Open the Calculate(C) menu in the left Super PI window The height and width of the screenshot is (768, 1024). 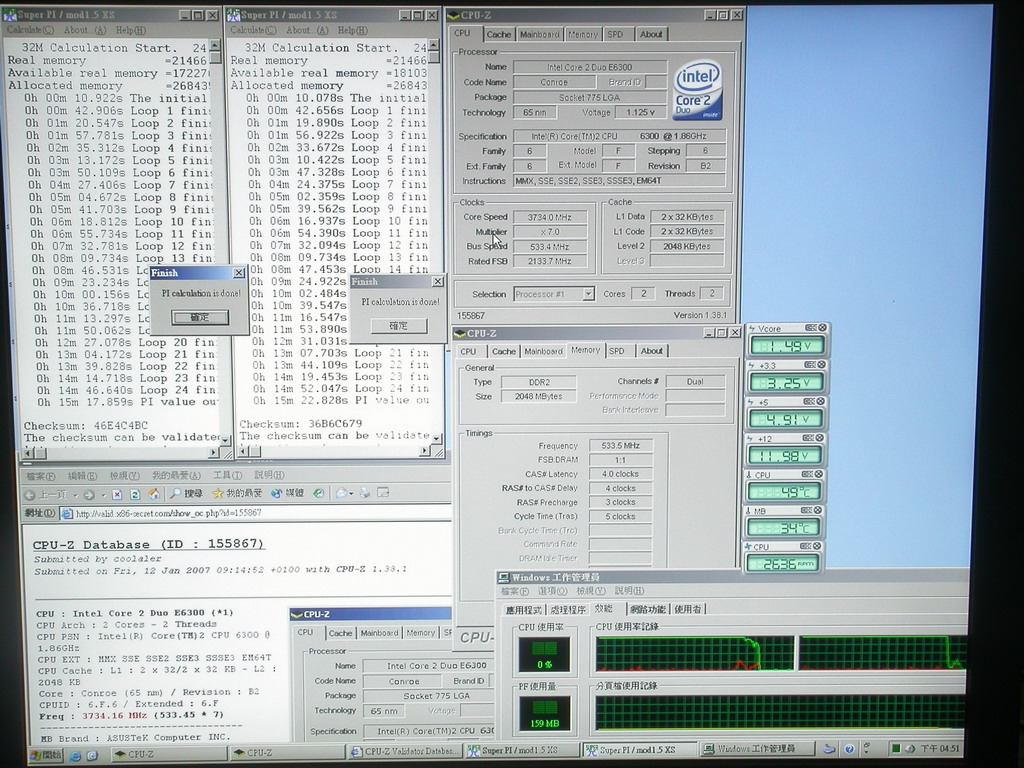[30, 30]
